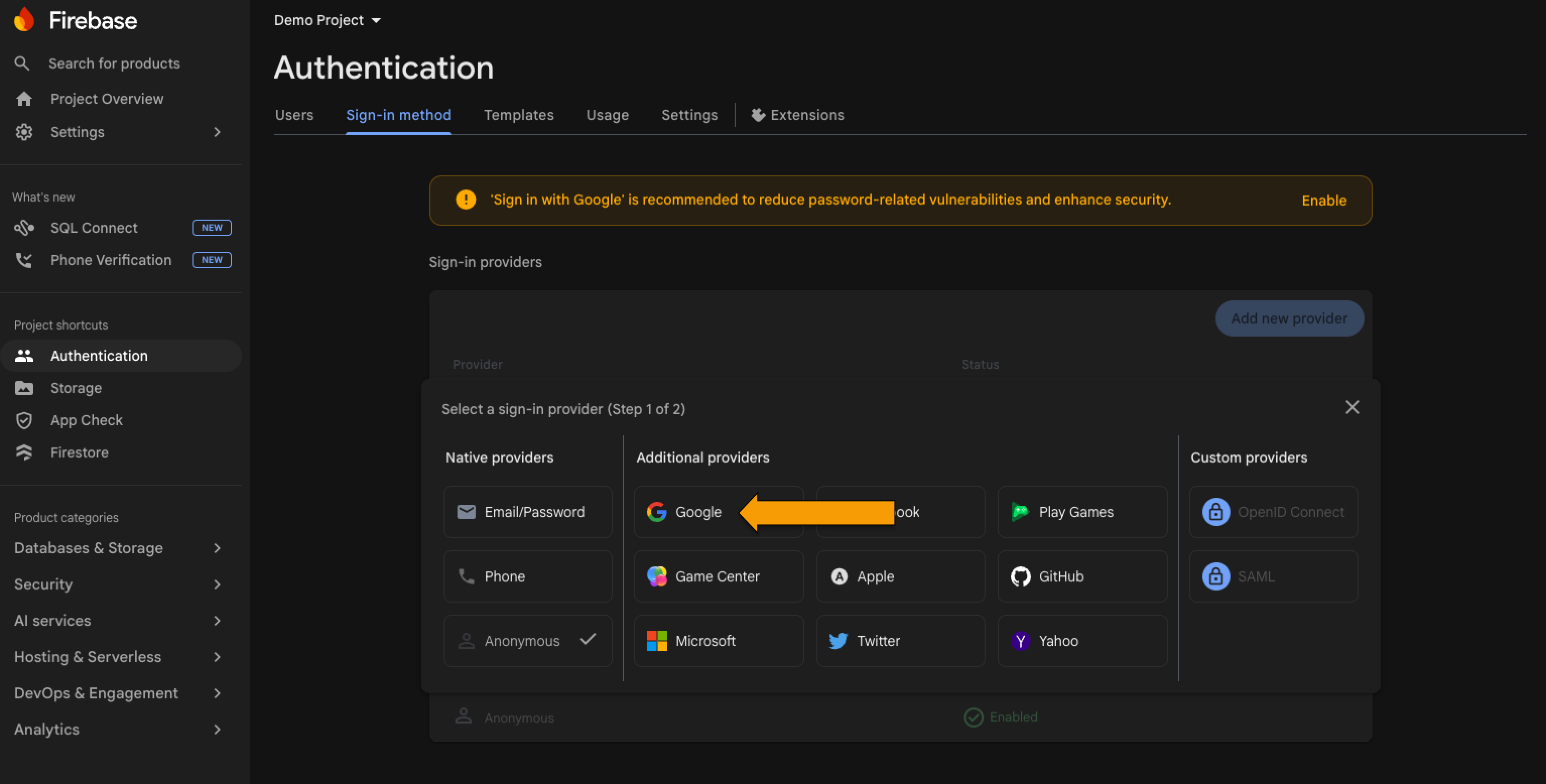Click the NEW badge beside Phone Verification

[212, 260]
